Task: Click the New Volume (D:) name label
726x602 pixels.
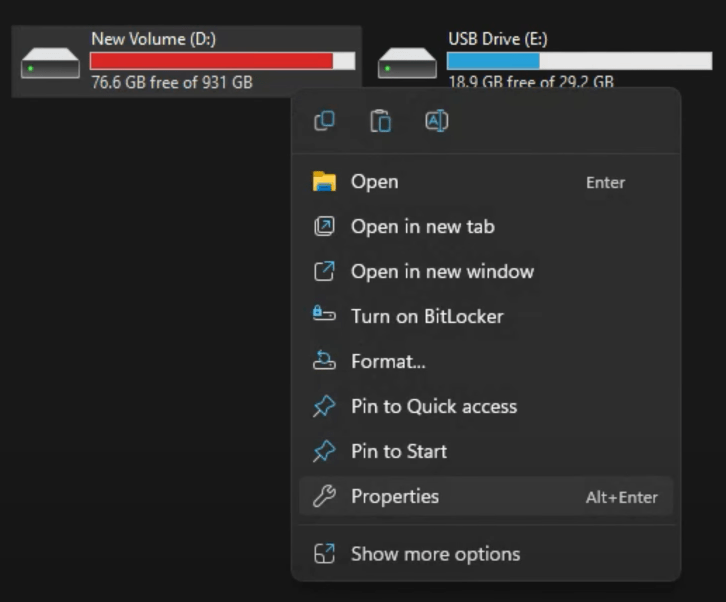Action: 153,39
